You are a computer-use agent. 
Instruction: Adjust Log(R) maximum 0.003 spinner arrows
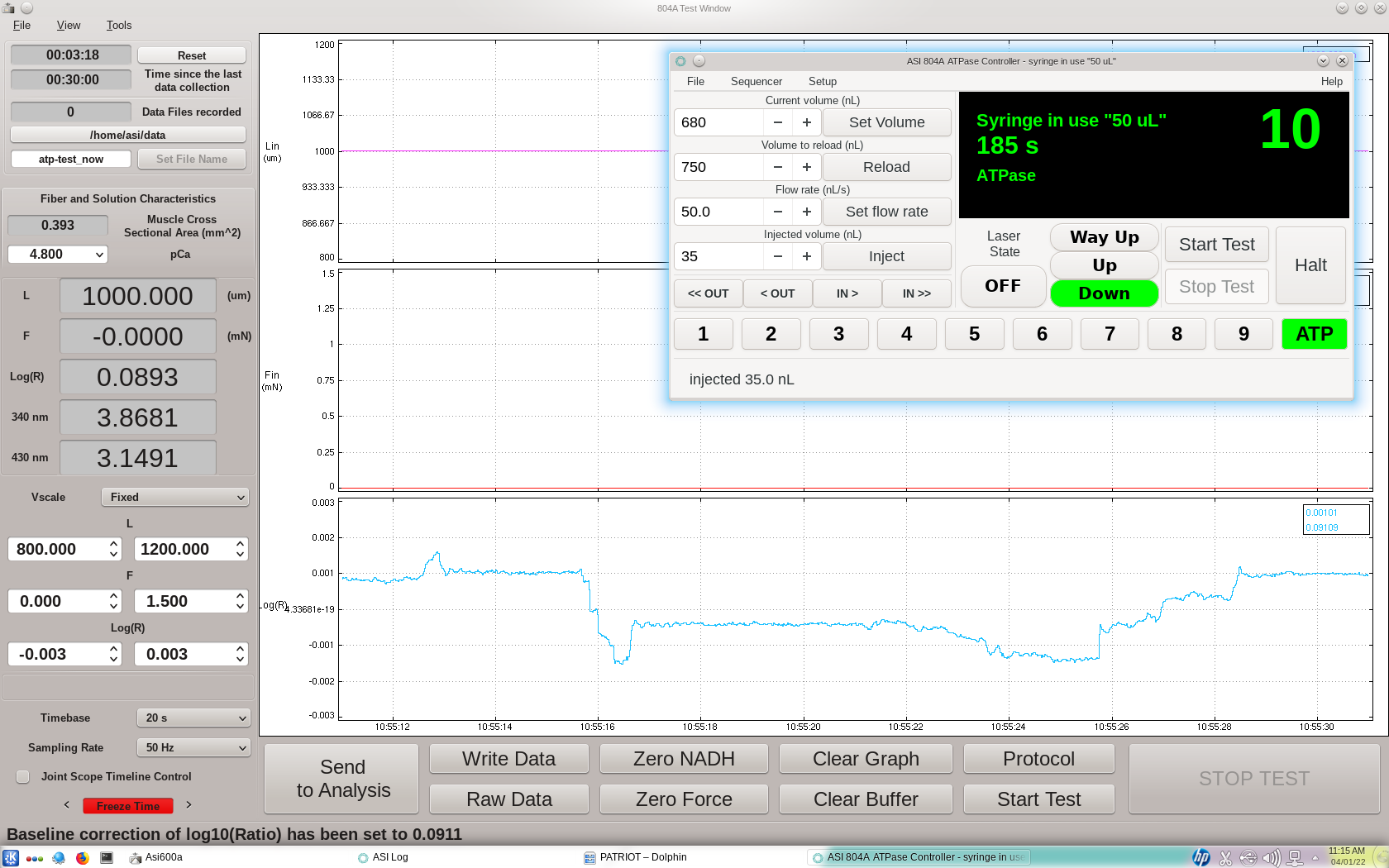pyautogui.click(x=240, y=654)
